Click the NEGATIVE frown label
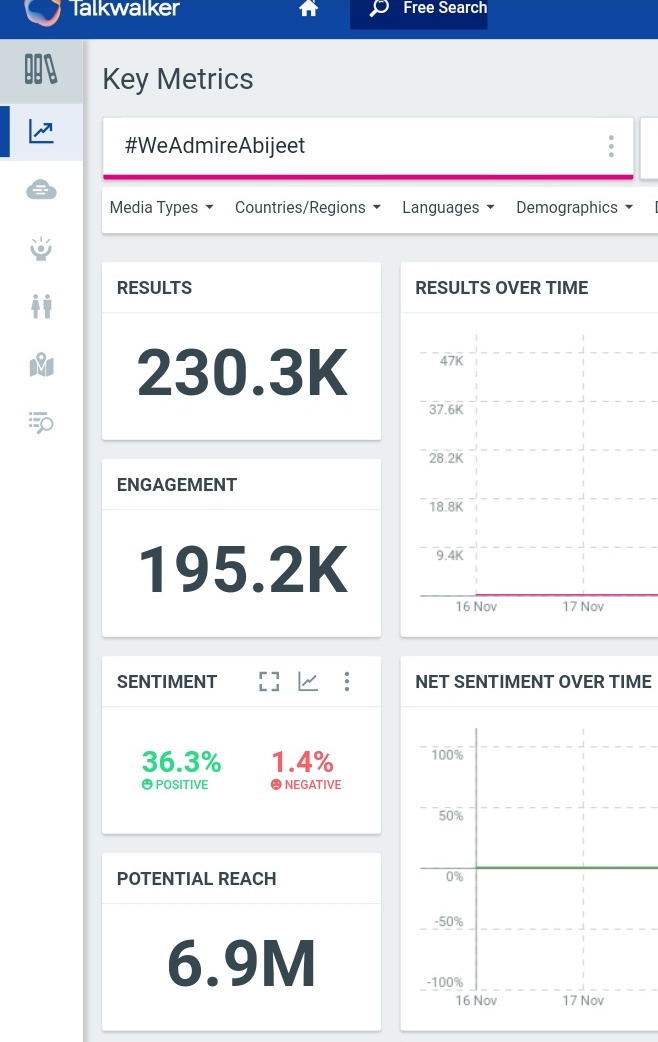658x1042 pixels. click(x=306, y=785)
